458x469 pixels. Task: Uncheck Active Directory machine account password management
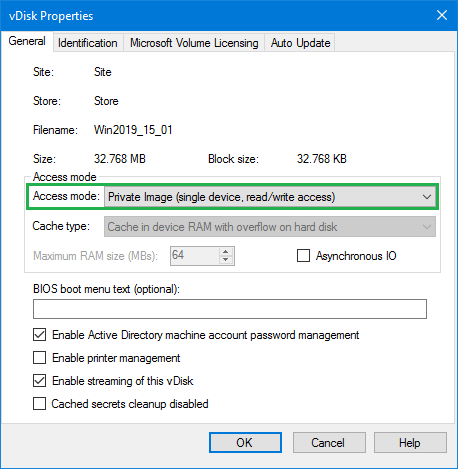tap(39, 335)
